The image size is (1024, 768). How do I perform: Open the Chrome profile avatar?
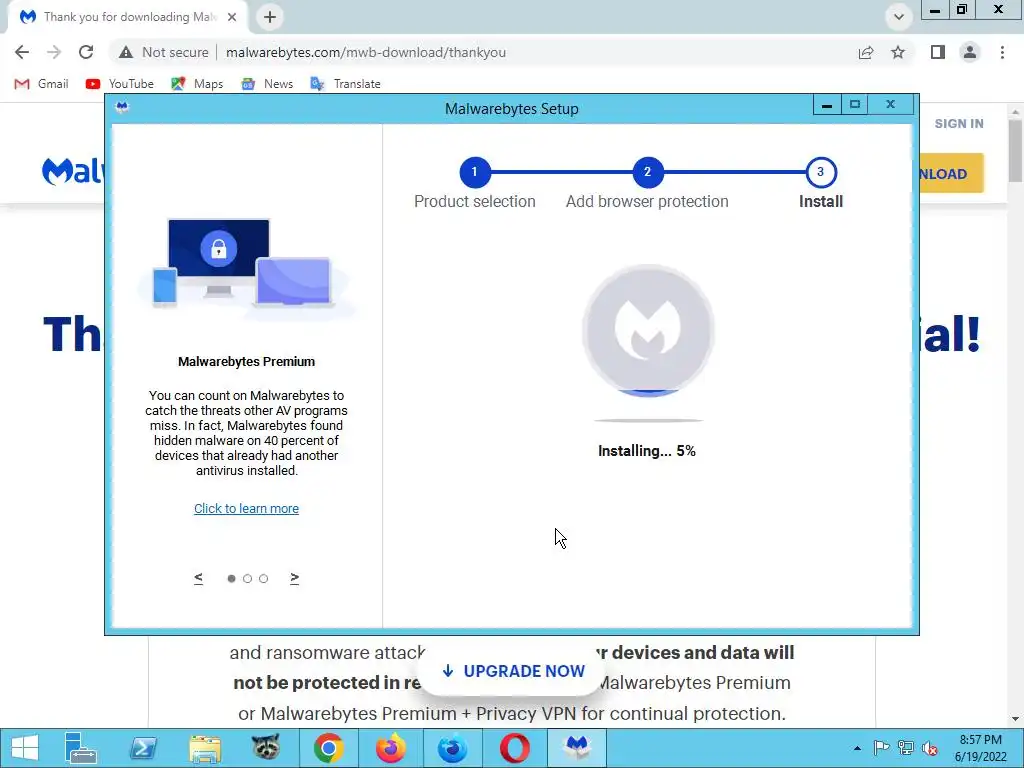coord(970,52)
